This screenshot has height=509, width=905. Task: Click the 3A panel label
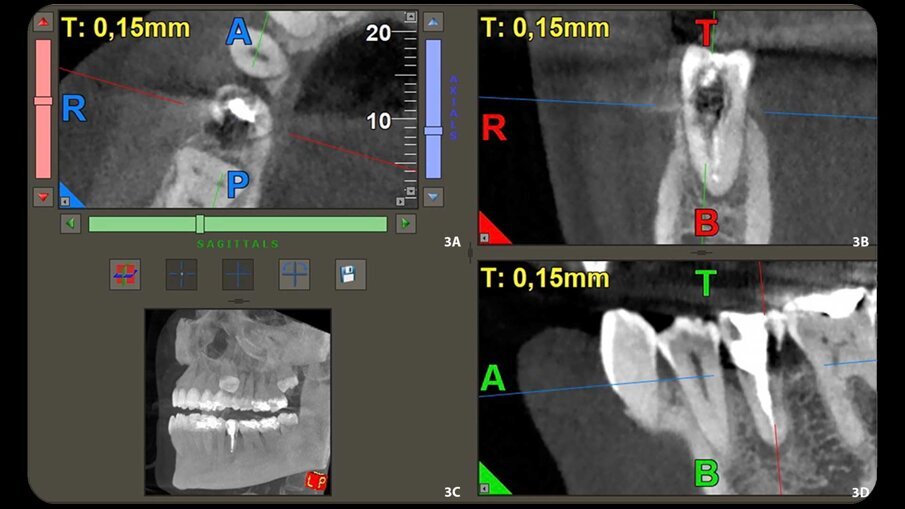pos(452,242)
